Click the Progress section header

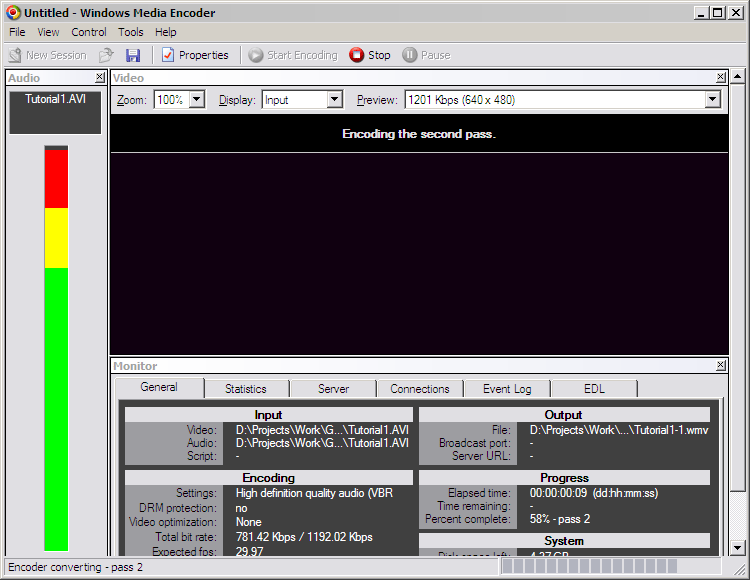coord(564,478)
